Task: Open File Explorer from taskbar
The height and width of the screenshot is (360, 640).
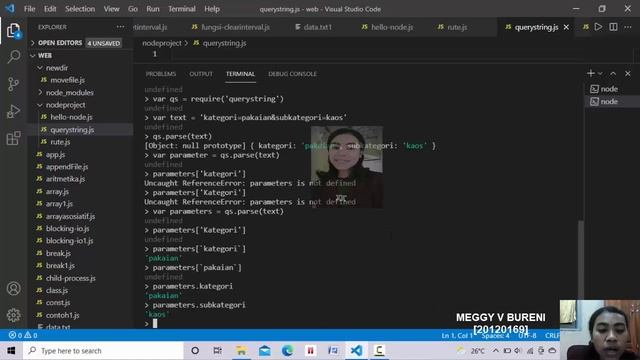Action: pyautogui.click(x=241, y=351)
